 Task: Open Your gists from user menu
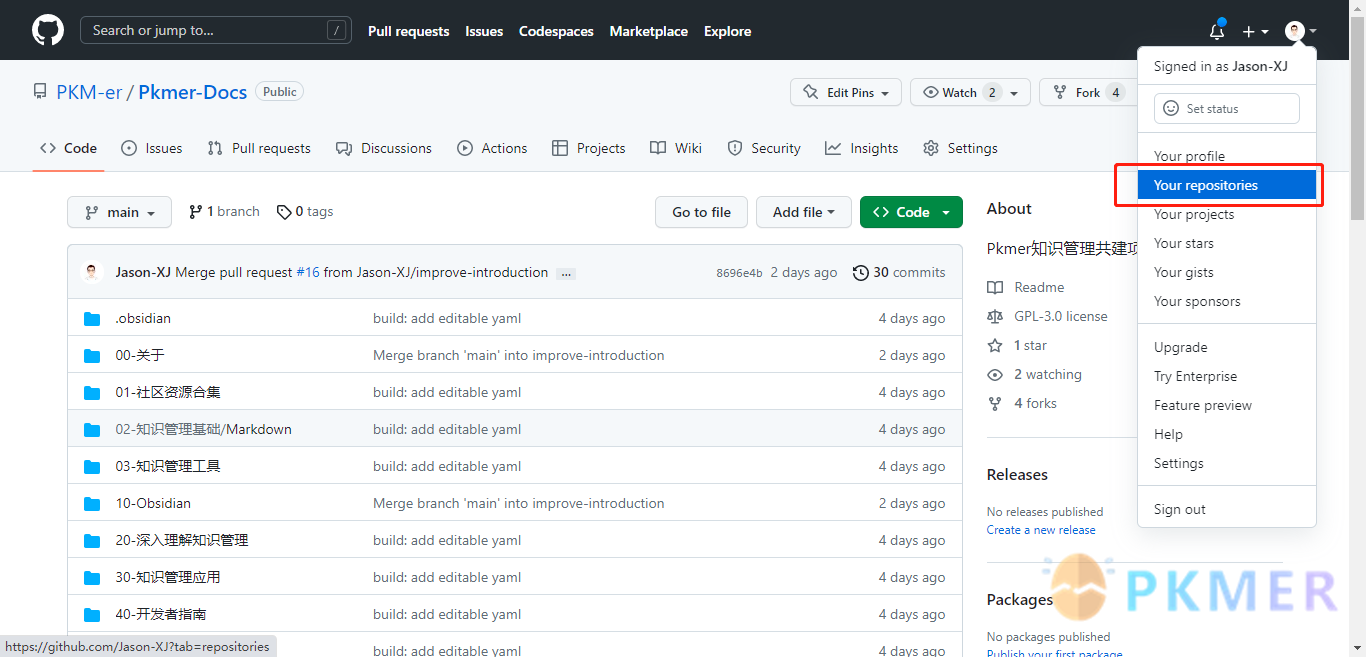tap(1227, 272)
